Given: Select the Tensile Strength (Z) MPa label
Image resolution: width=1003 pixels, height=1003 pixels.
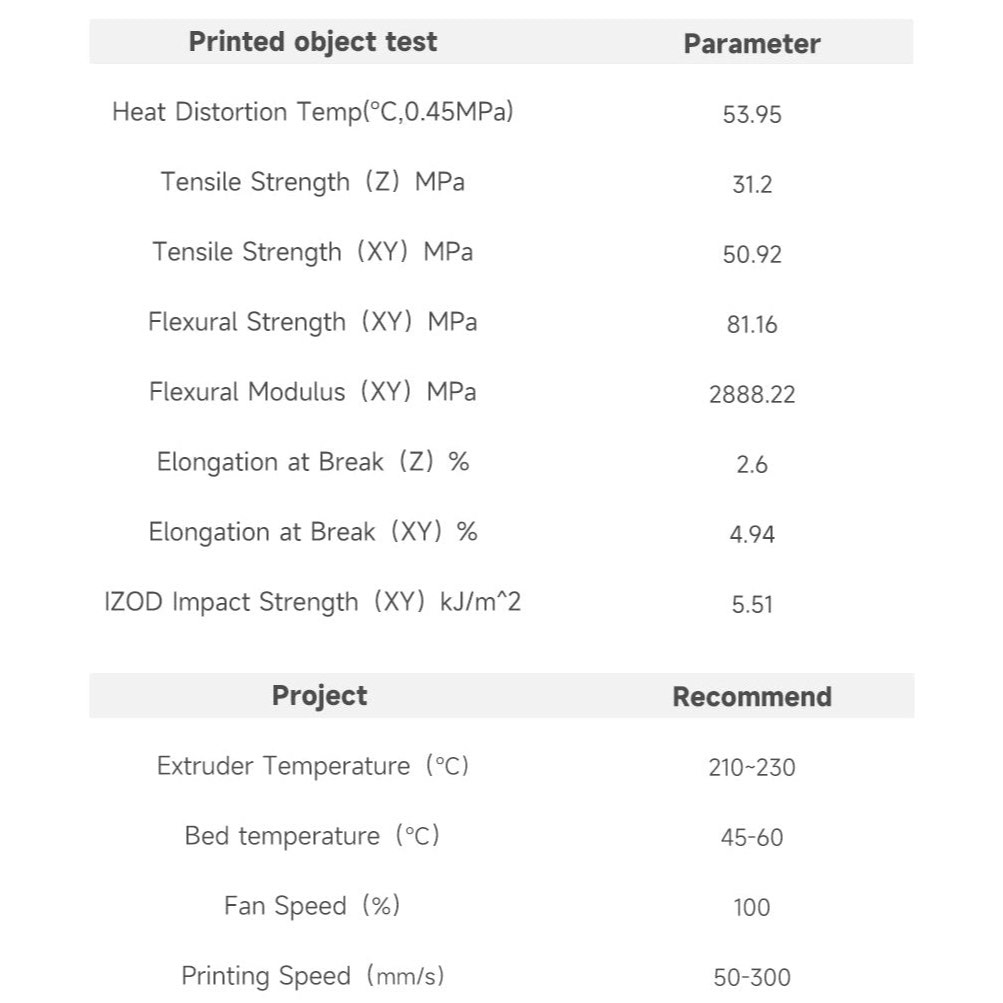Looking at the screenshot, I should click(312, 182).
